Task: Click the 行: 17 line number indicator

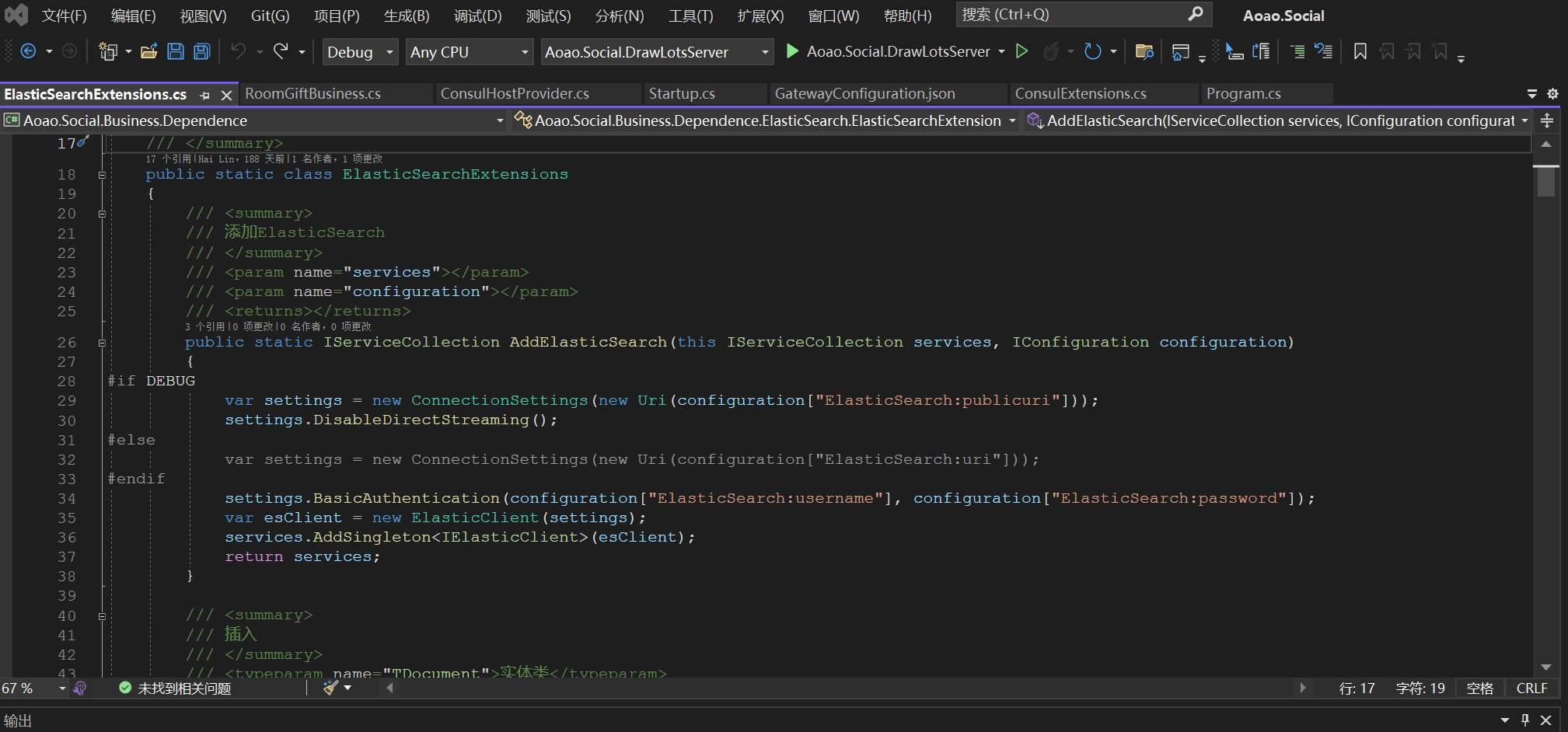Action: point(1357,688)
